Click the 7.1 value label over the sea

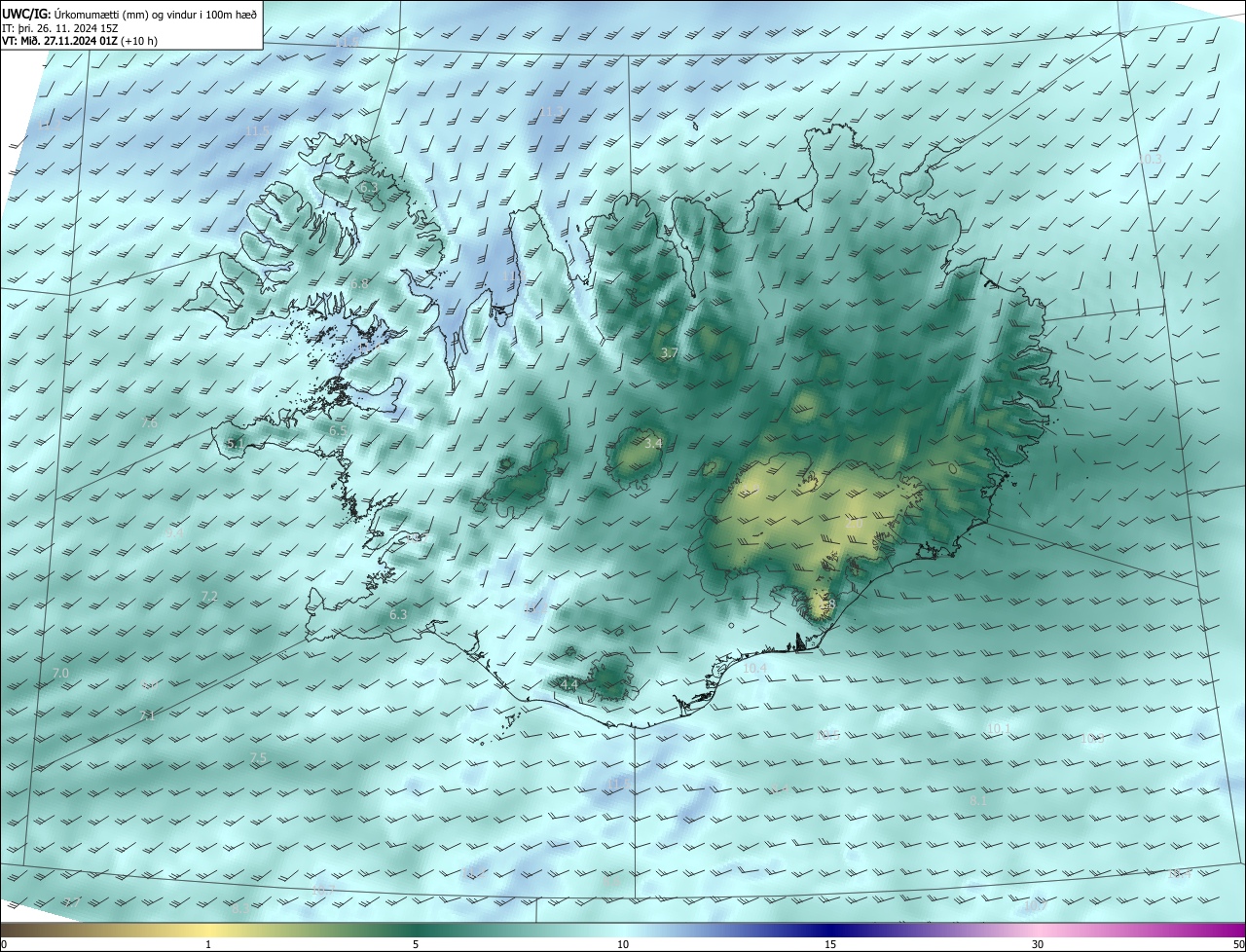pyautogui.click(x=148, y=715)
